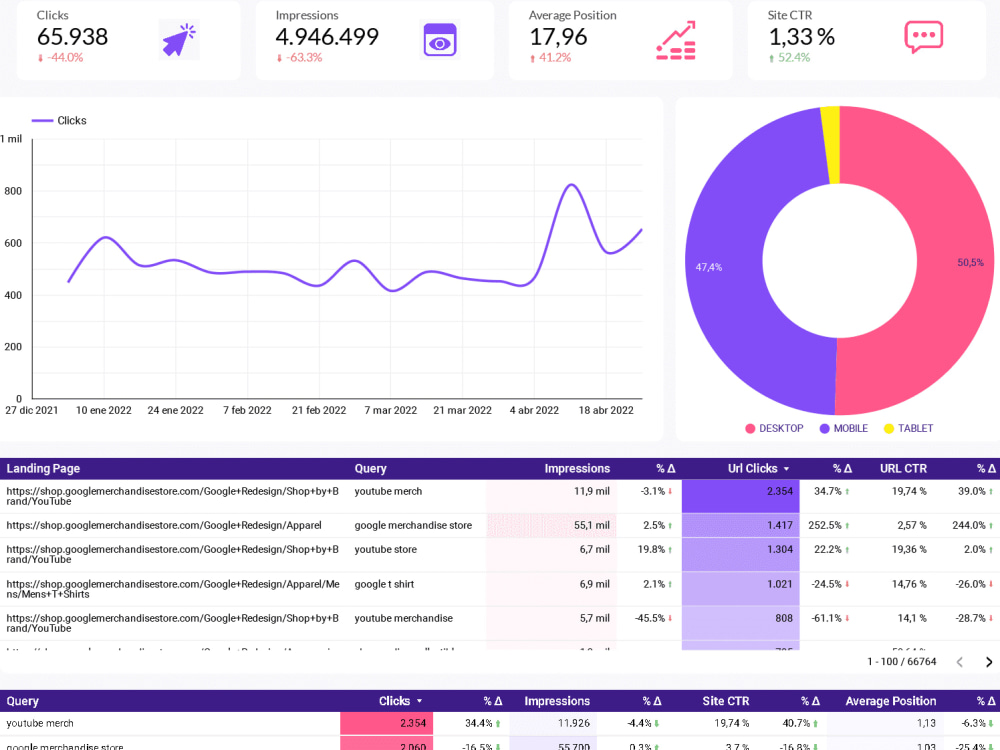Sort the table by the Impressions column header

point(577,468)
